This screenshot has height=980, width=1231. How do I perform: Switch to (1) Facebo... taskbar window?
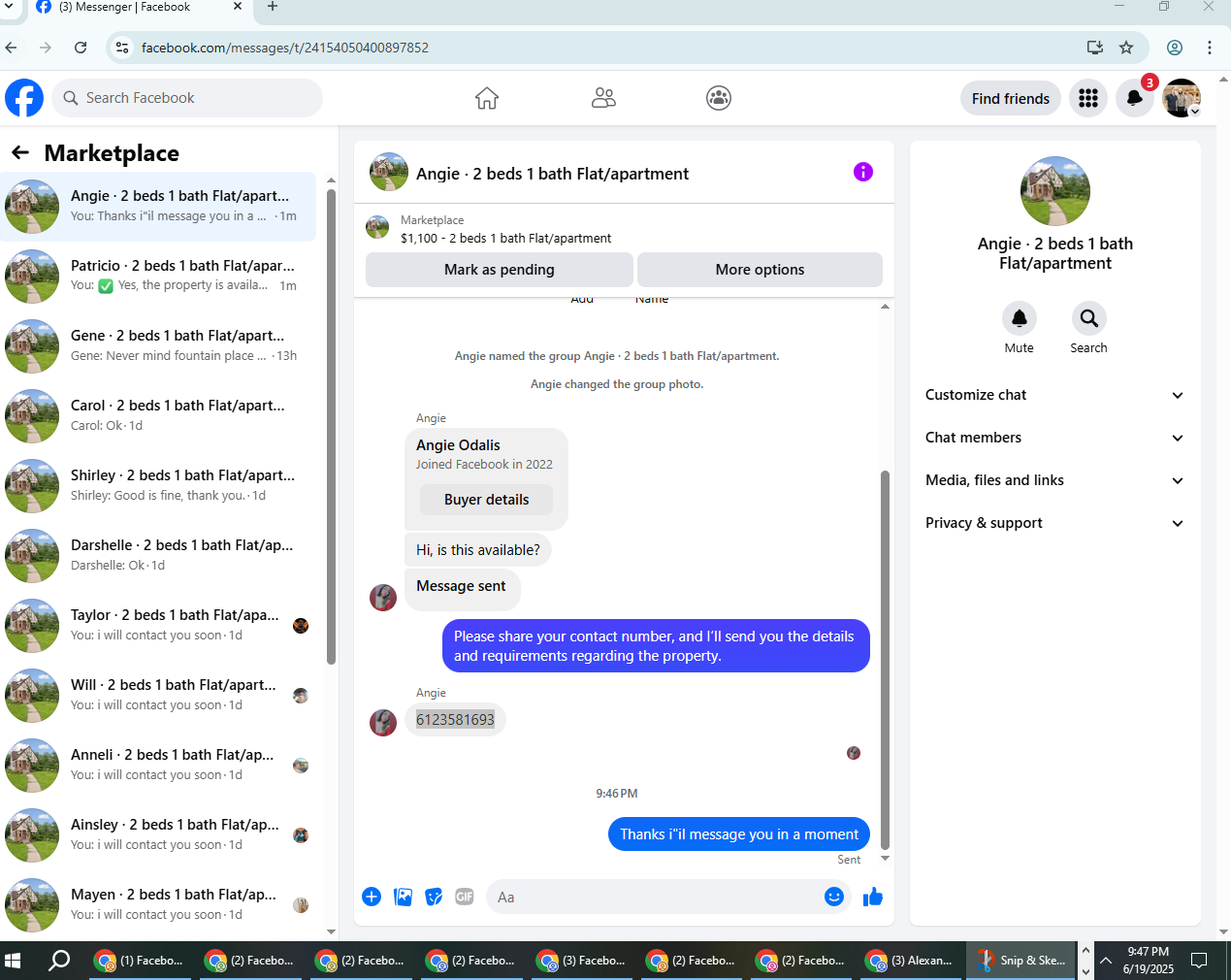pyautogui.click(x=140, y=961)
